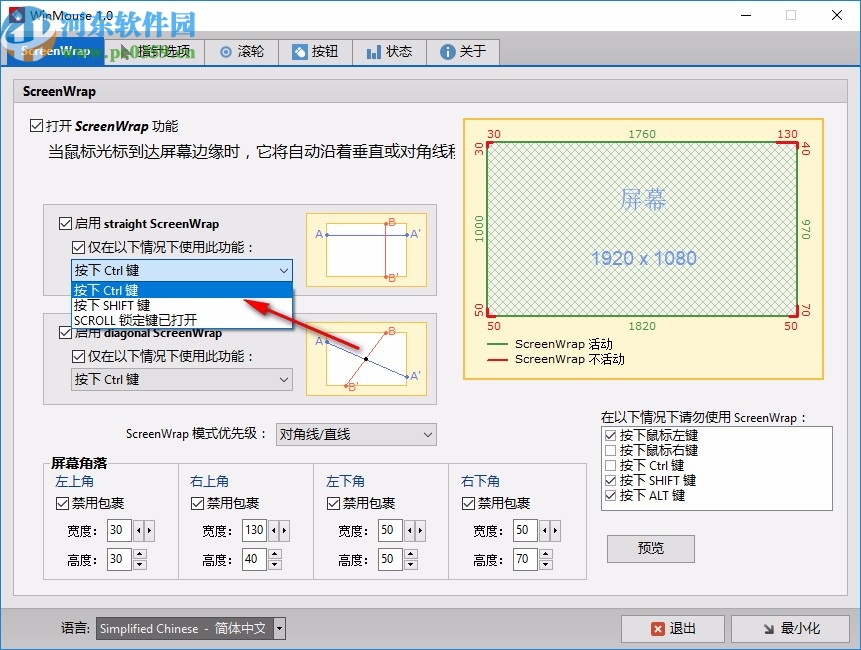Increase 右上角 宽度 with right arrow
The height and width of the screenshot is (650, 861).
tap(284, 531)
